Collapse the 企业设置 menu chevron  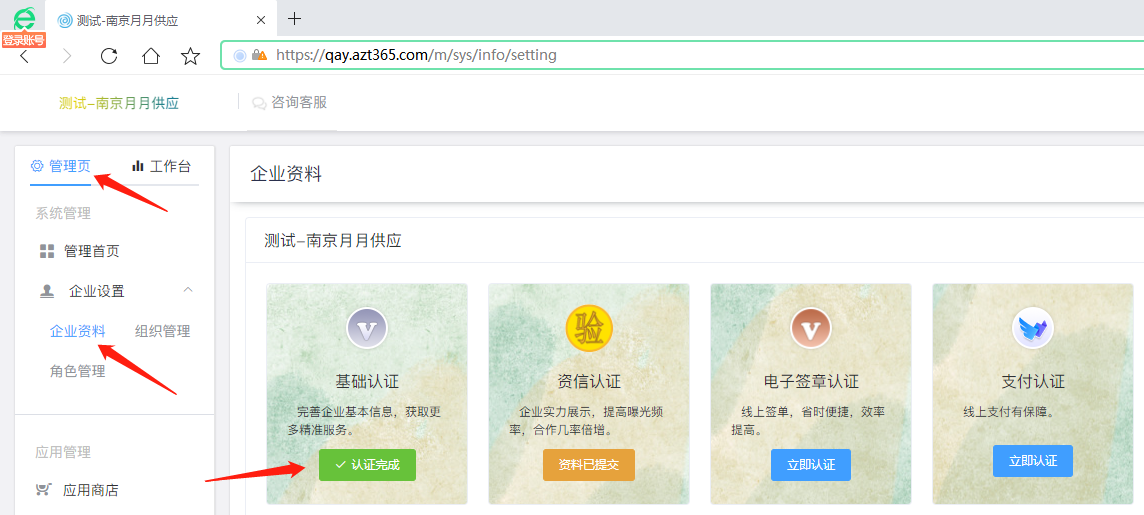pos(187,291)
